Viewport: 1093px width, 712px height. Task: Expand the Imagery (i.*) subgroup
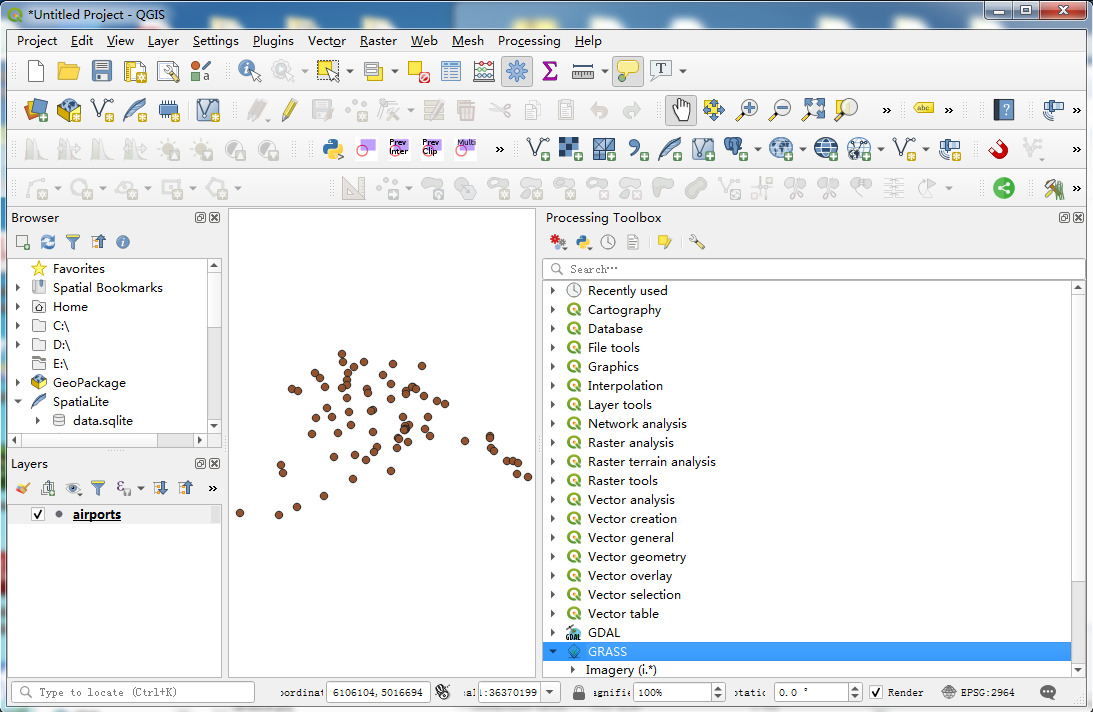(573, 669)
